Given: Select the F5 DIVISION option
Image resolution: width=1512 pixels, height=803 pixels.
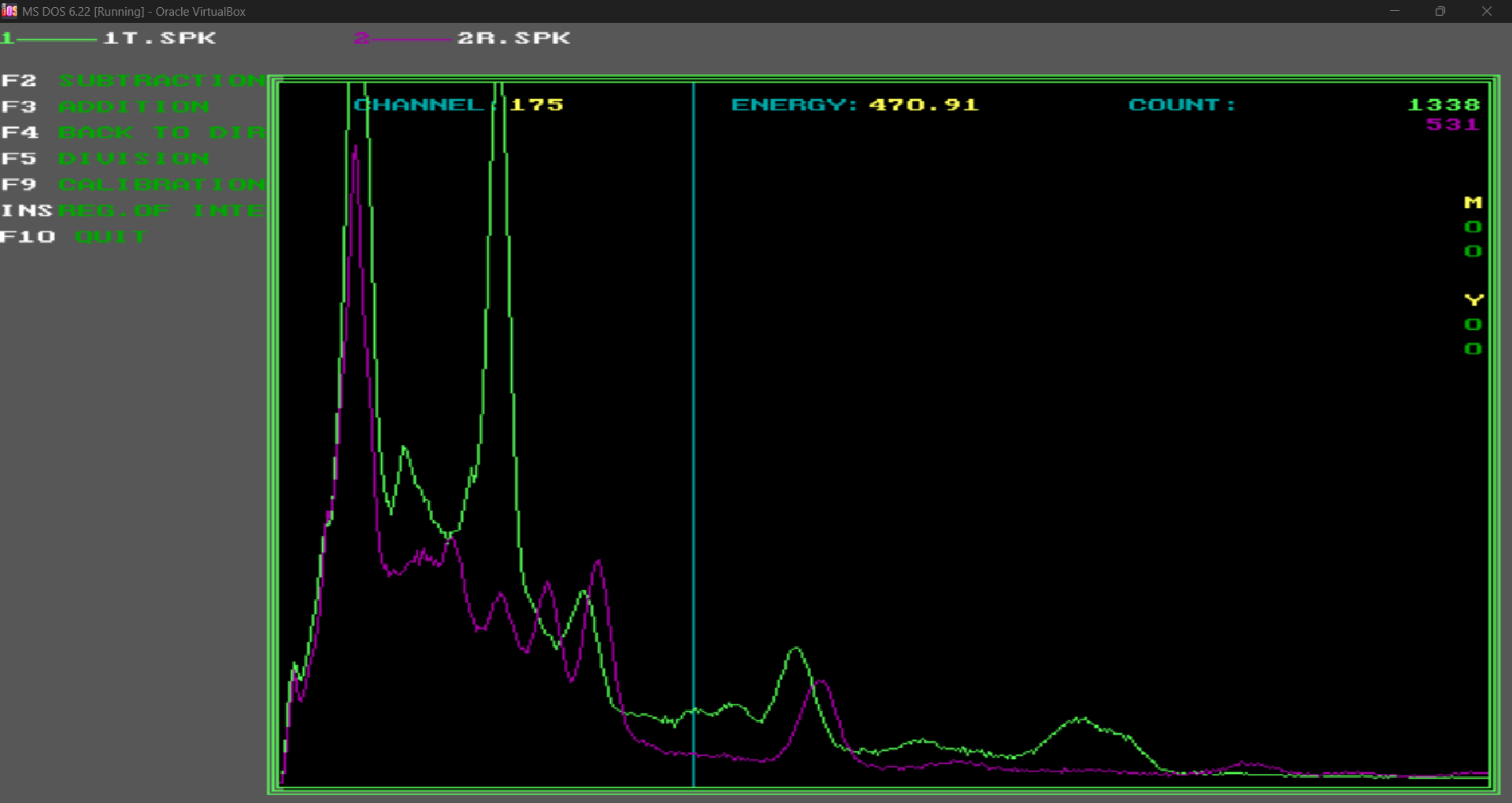Looking at the screenshot, I should coord(106,158).
